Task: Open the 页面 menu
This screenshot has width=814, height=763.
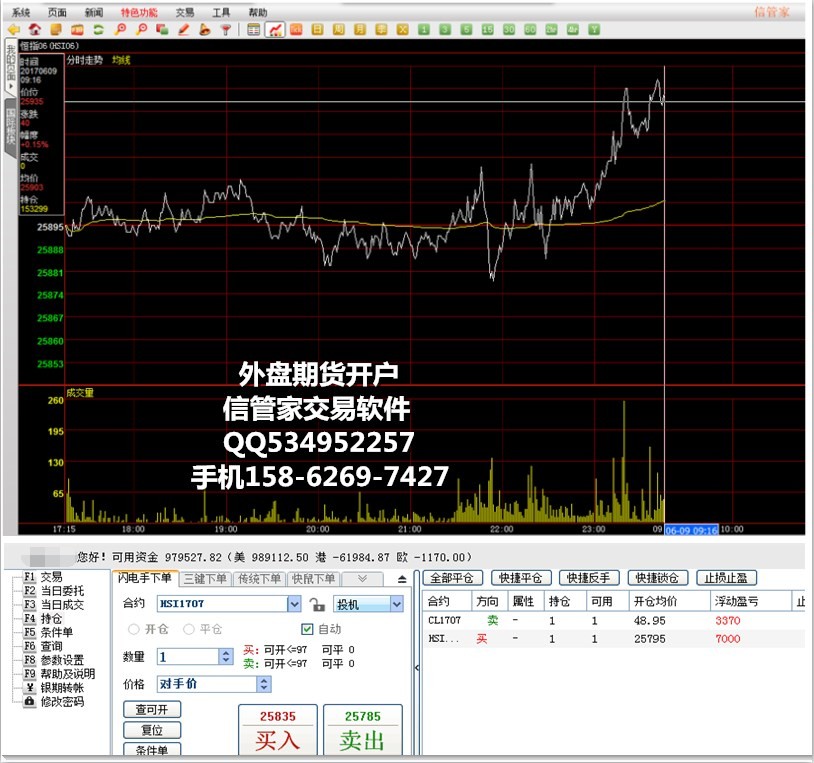Action: coord(57,12)
